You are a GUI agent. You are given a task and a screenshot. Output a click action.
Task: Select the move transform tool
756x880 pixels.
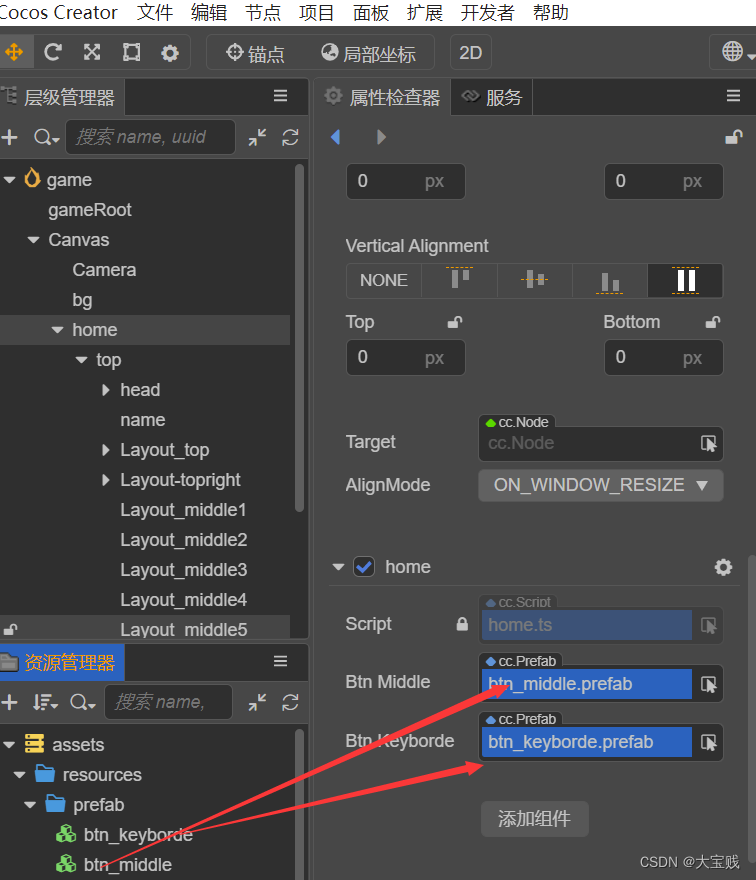tap(14, 53)
